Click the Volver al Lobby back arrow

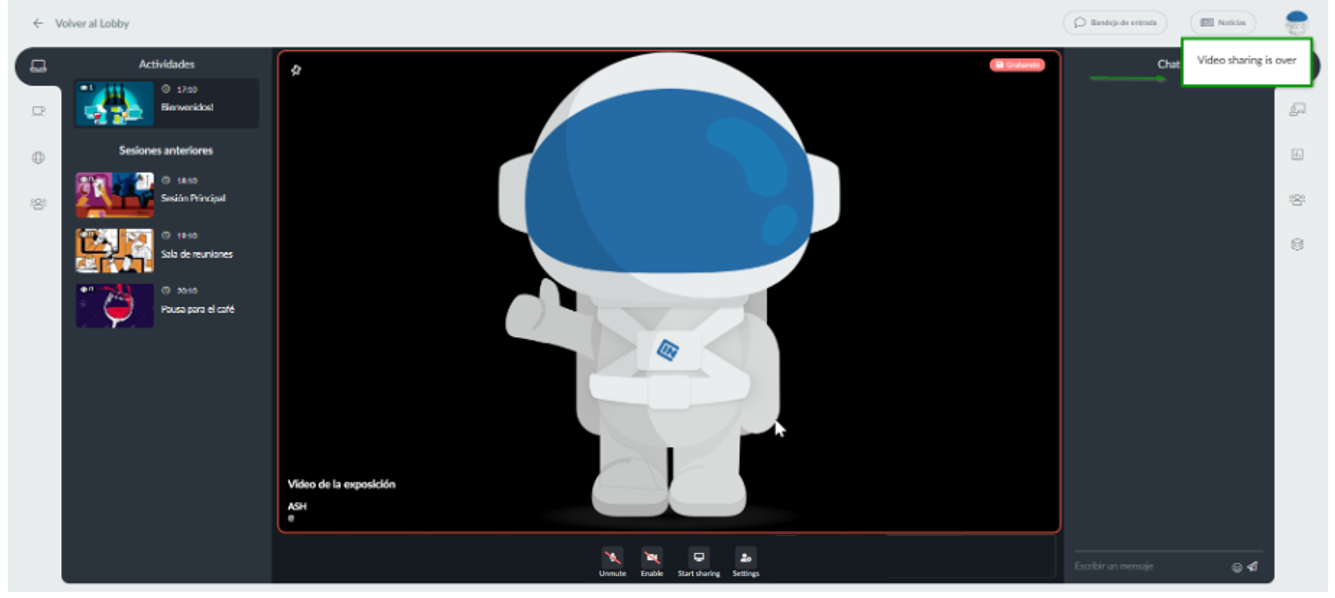[38, 23]
